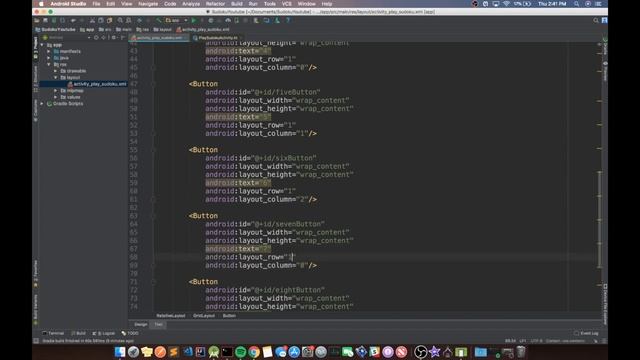The width and height of the screenshot is (640, 360).
Task: Click the Paste icon in the toolbar
Action: tap(109, 20)
